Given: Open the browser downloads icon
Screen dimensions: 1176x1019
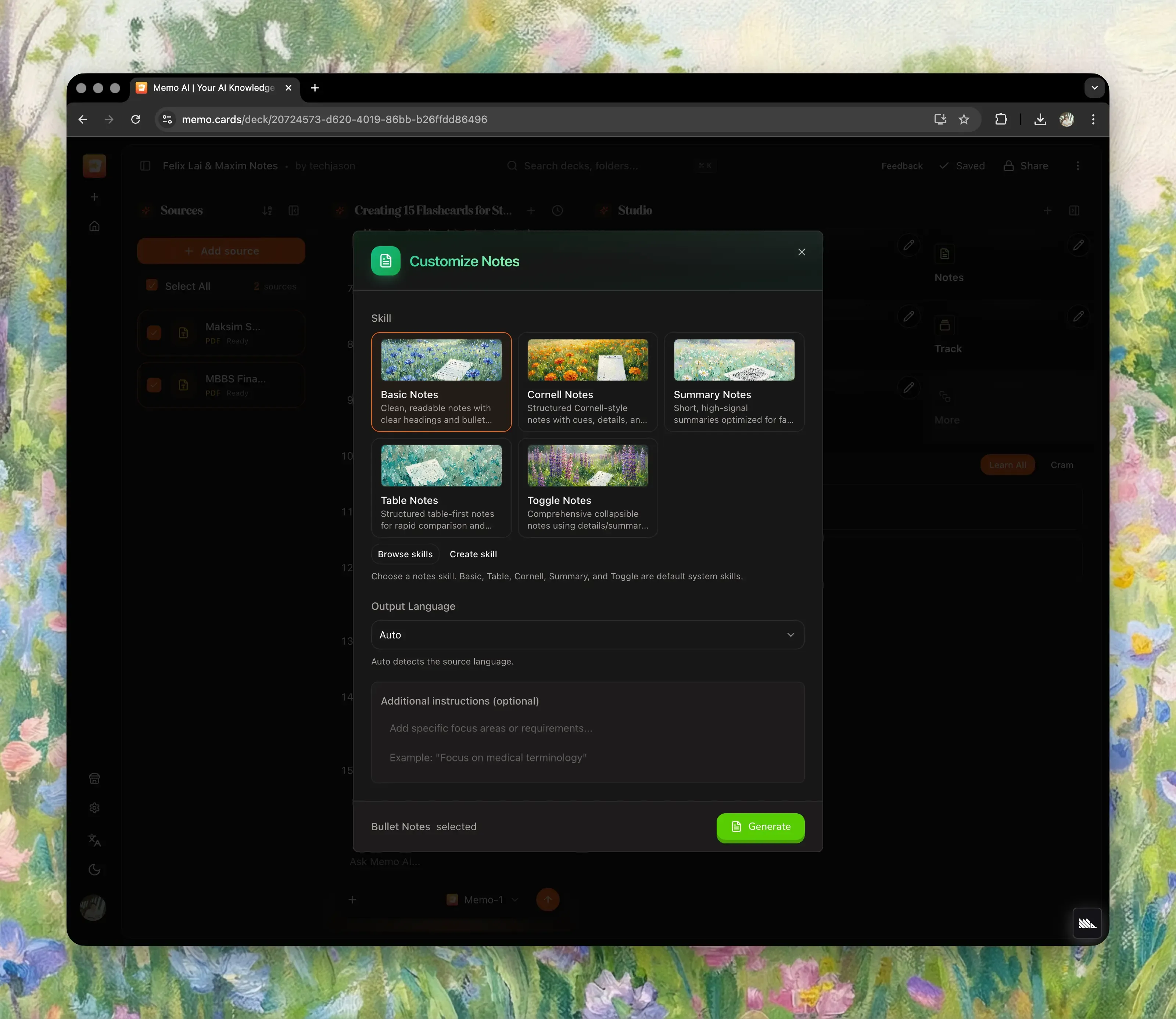Looking at the screenshot, I should pos(1040,119).
